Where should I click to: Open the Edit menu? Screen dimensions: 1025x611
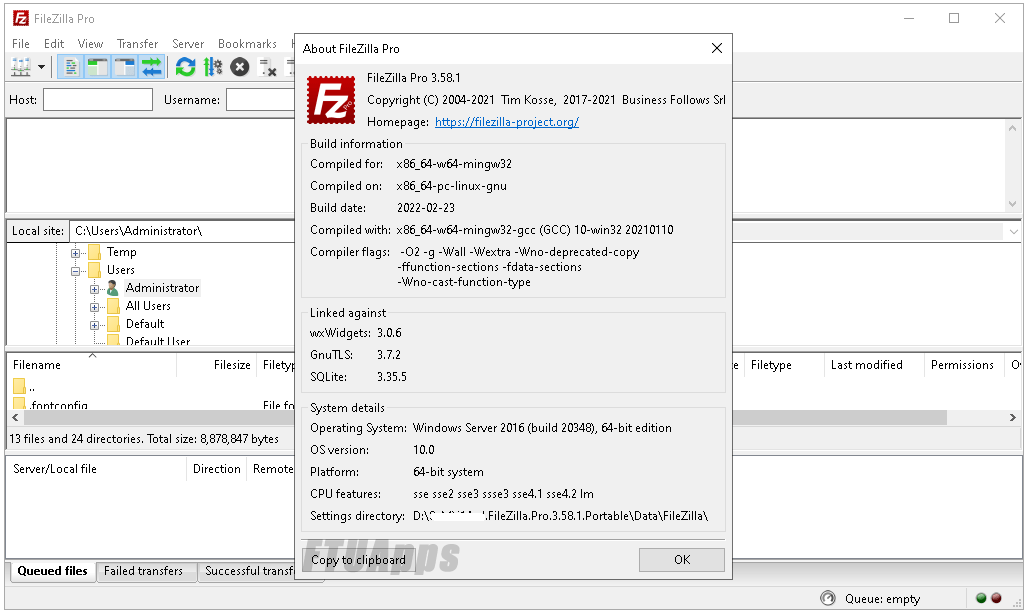tap(54, 44)
